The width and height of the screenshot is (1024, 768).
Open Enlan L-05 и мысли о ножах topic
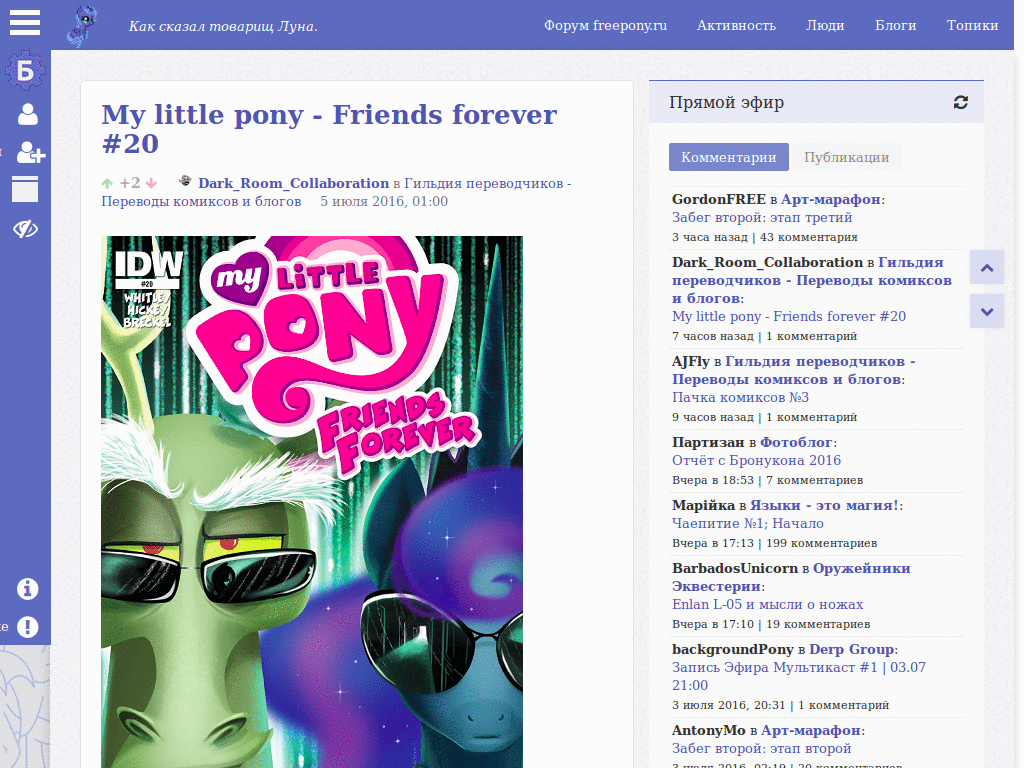[767, 605]
